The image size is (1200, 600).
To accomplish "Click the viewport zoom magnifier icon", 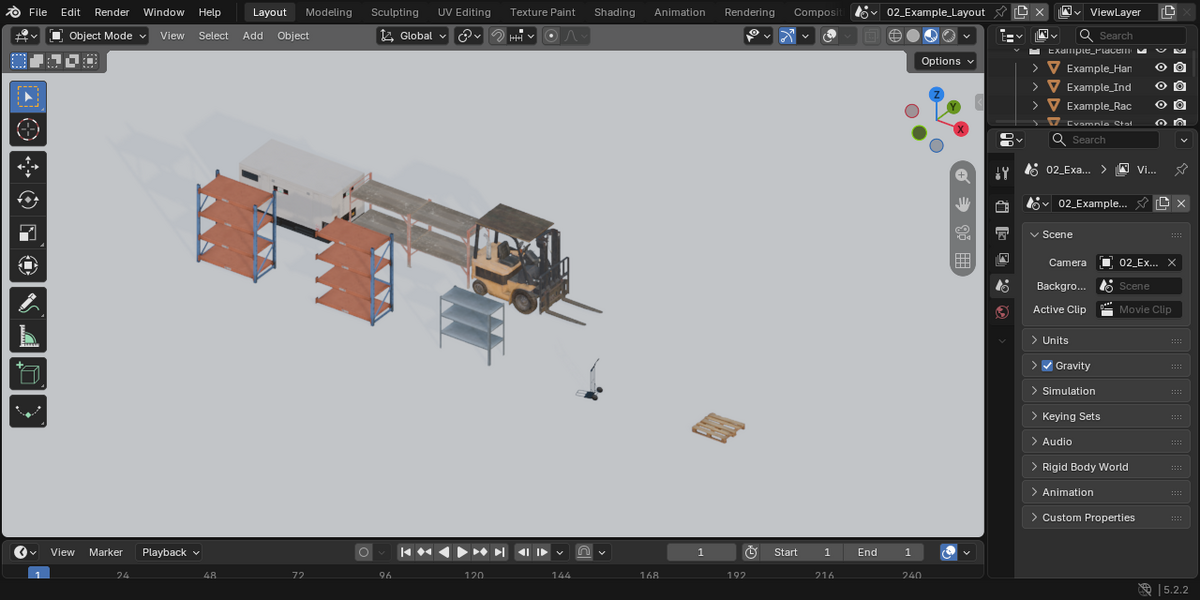I will (963, 176).
